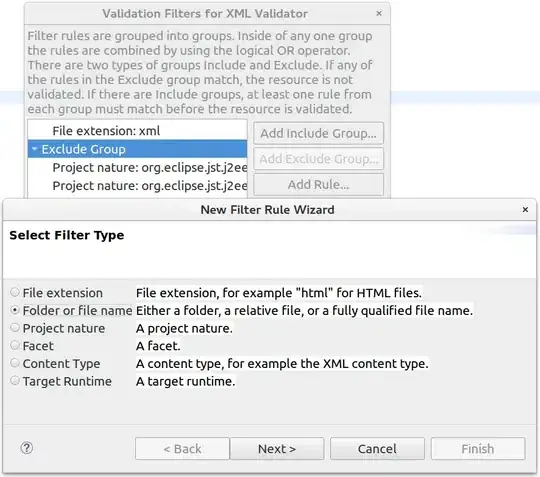Select the File extension: xml rule
Viewport: 540px width, 477px height.
tap(137, 131)
